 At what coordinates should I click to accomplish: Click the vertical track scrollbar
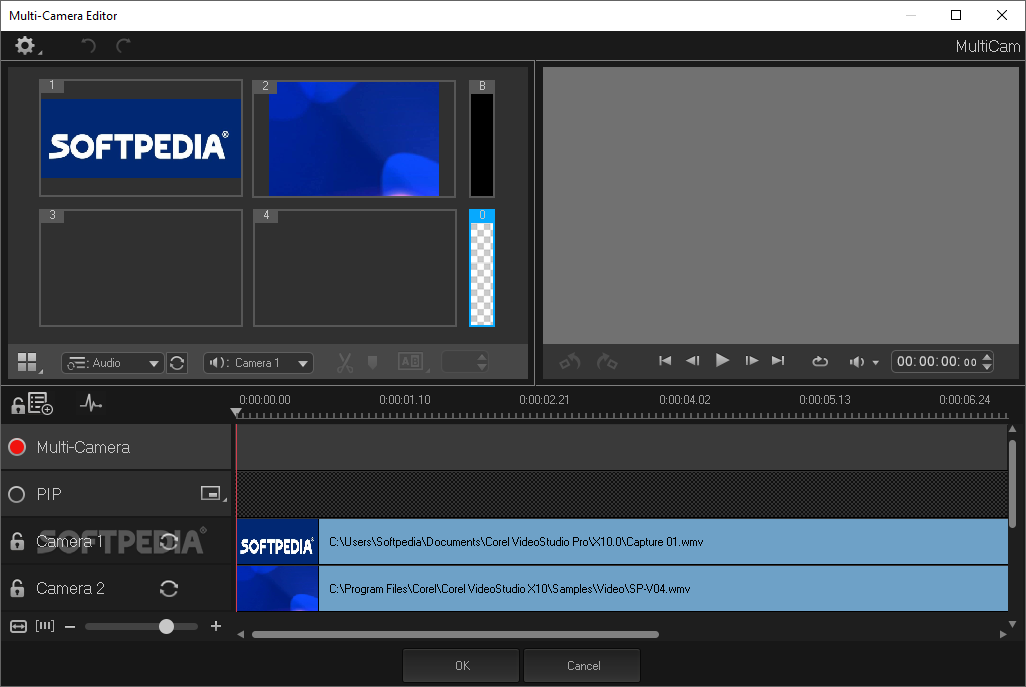tap(1012, 484)
